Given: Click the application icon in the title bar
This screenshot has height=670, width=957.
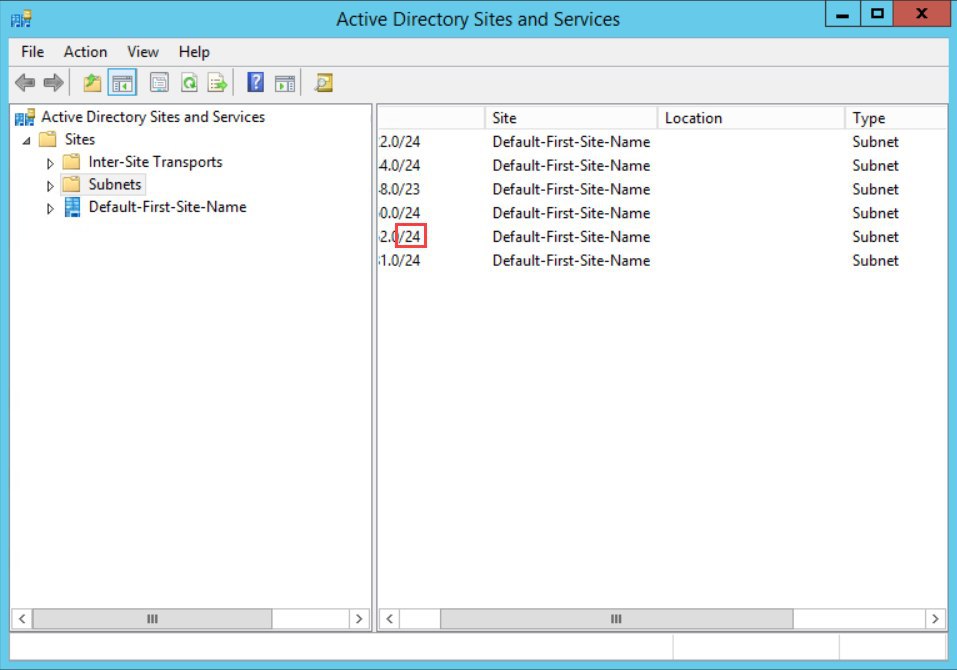Looking at the screenshot, I should (21, 19).
